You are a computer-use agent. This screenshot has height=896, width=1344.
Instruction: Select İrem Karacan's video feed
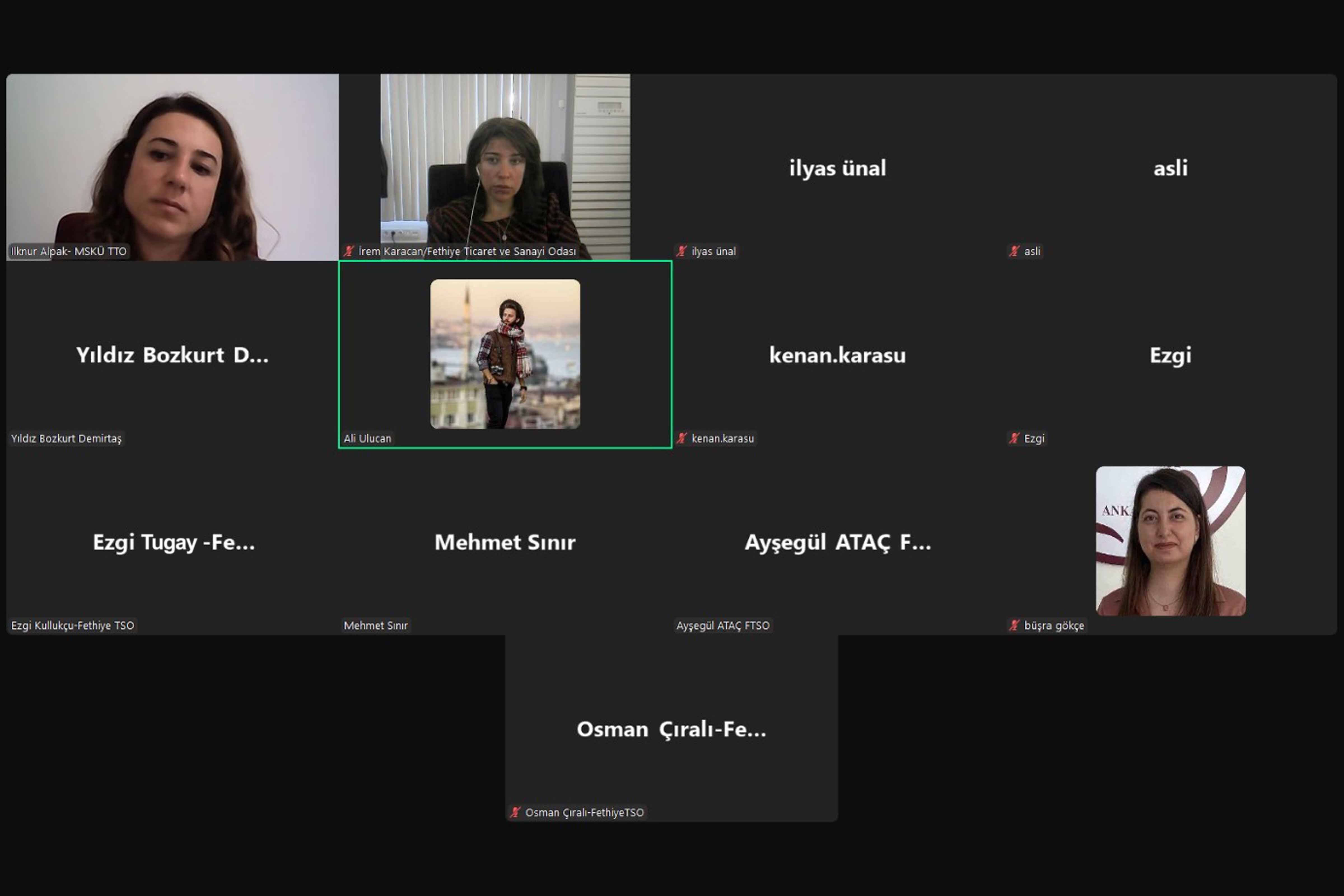point(505,167)
